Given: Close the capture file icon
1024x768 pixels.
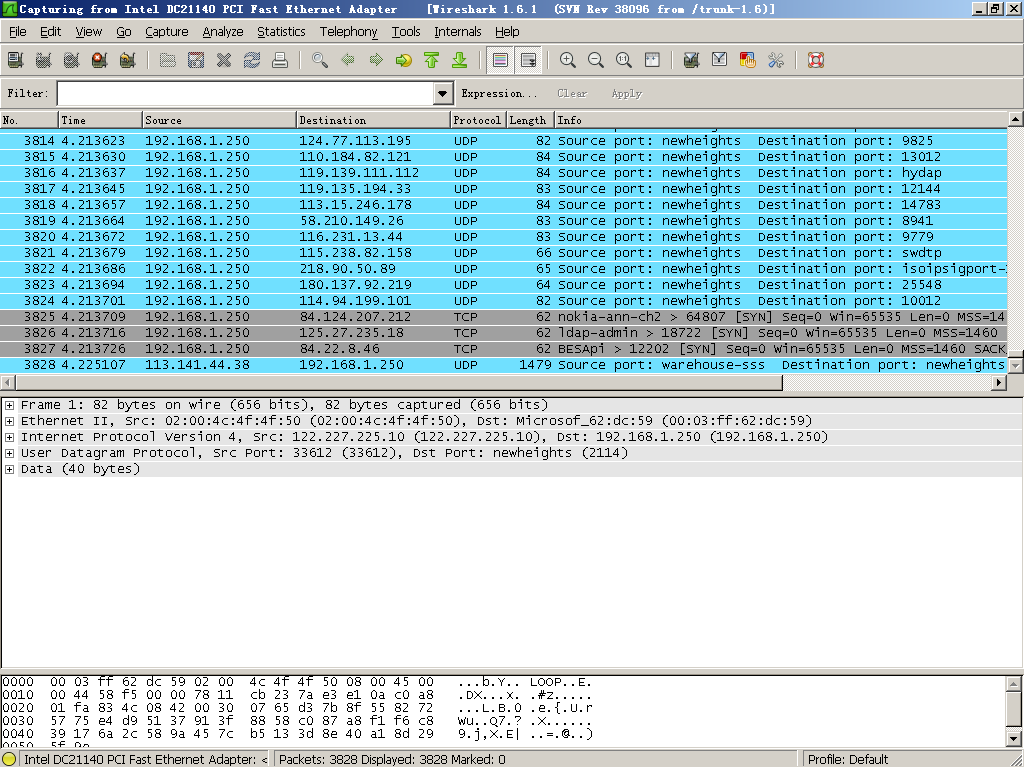Looking at the screenshot, I should tap(224, 60).
